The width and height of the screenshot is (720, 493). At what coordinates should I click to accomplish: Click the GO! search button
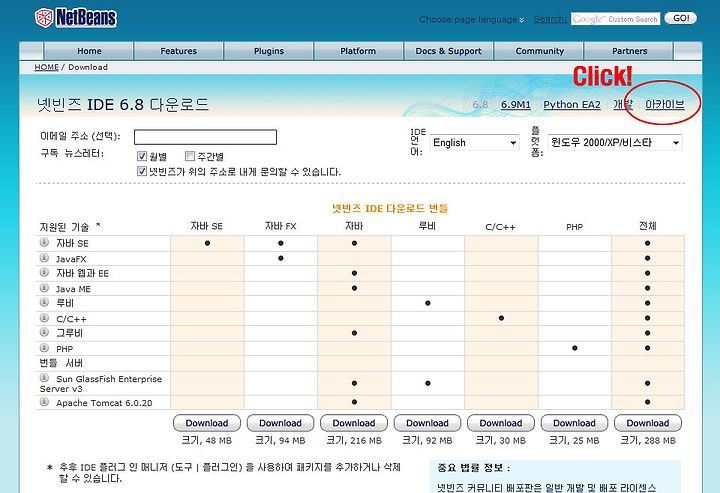681,18
